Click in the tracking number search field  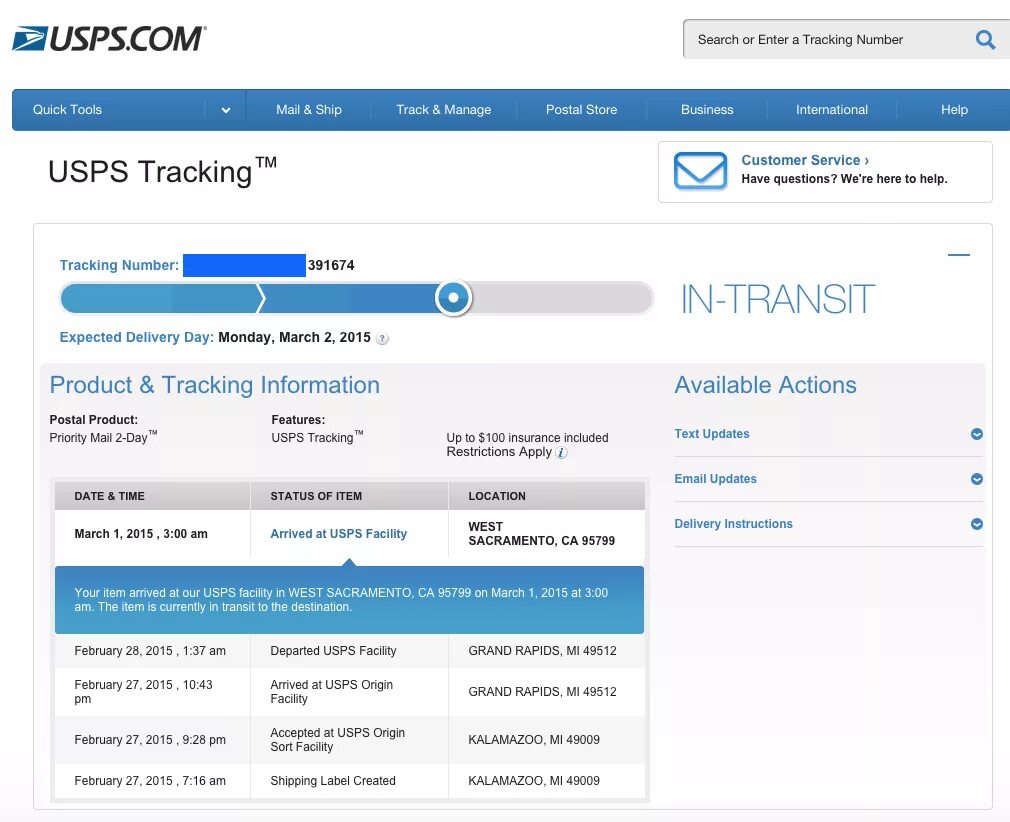pyautogui.click(x=828, y=39)
